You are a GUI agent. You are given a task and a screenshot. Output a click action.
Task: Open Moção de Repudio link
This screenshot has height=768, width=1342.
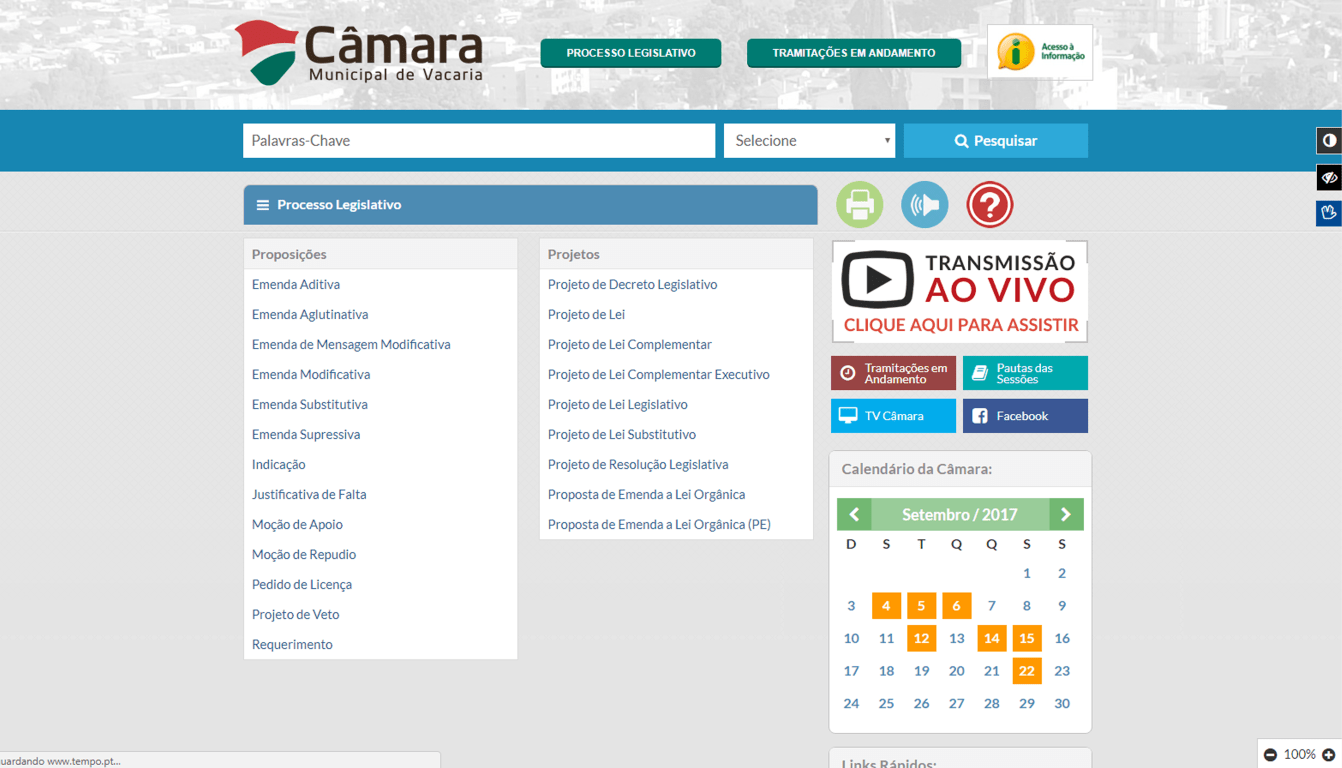(x=304, y=554)
